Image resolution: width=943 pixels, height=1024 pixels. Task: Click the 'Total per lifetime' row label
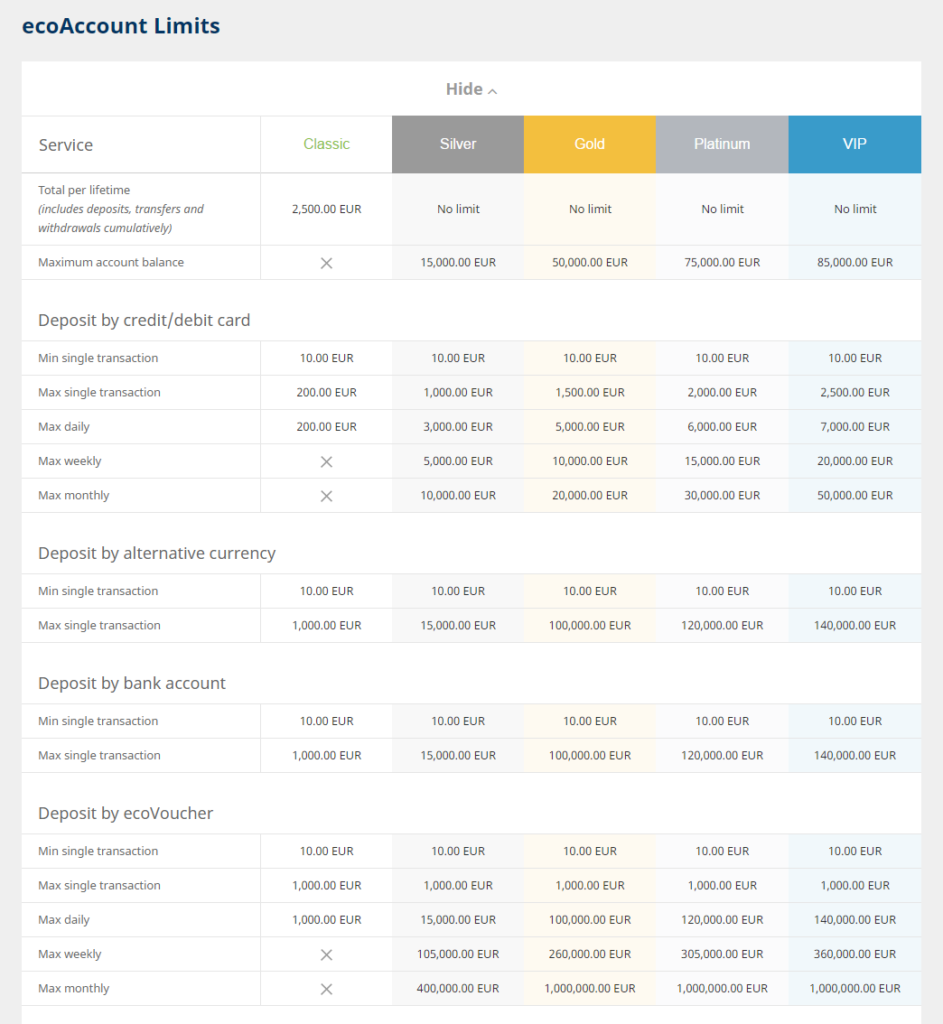tap(84, 190)
